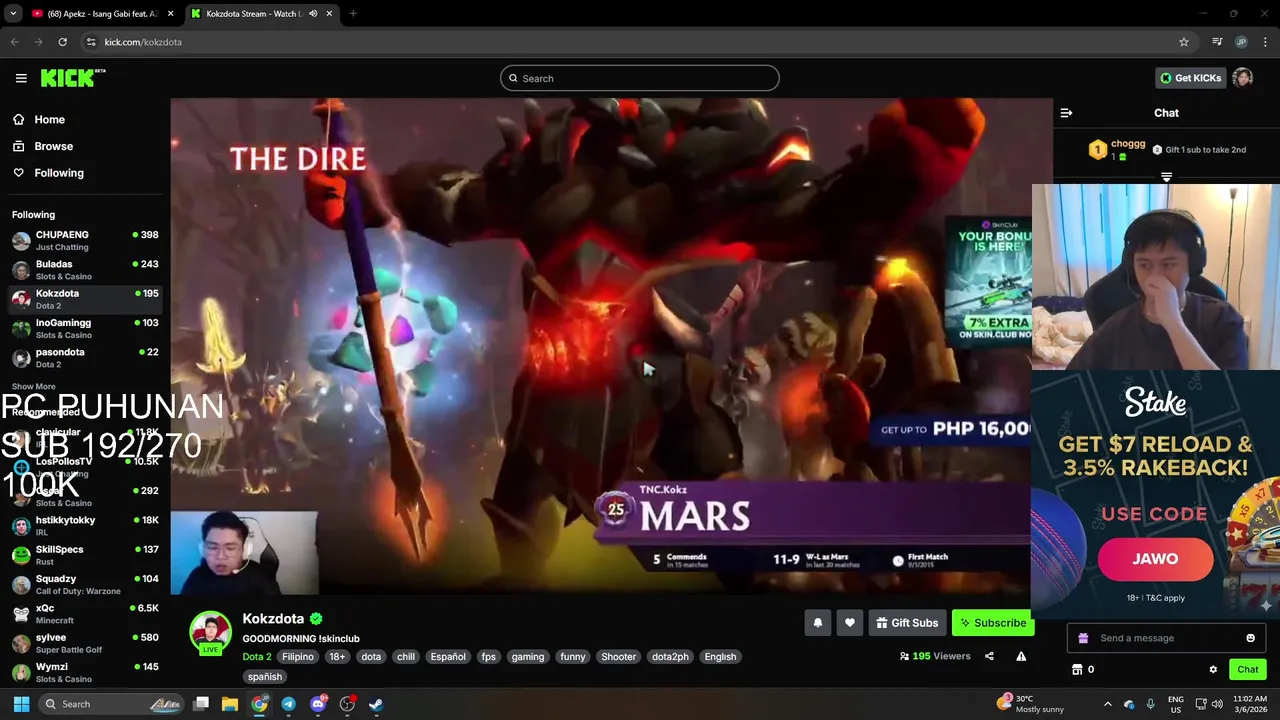Go to the Kick logo homepage
The width and height of the screenshot is (1280, 720).
click(72, 78)
